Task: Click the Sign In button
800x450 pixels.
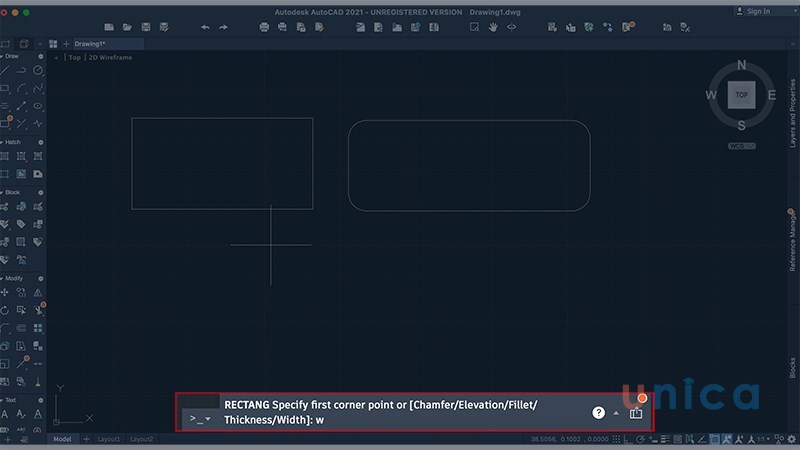Action: pyautogui.click(x=758, y=11)
